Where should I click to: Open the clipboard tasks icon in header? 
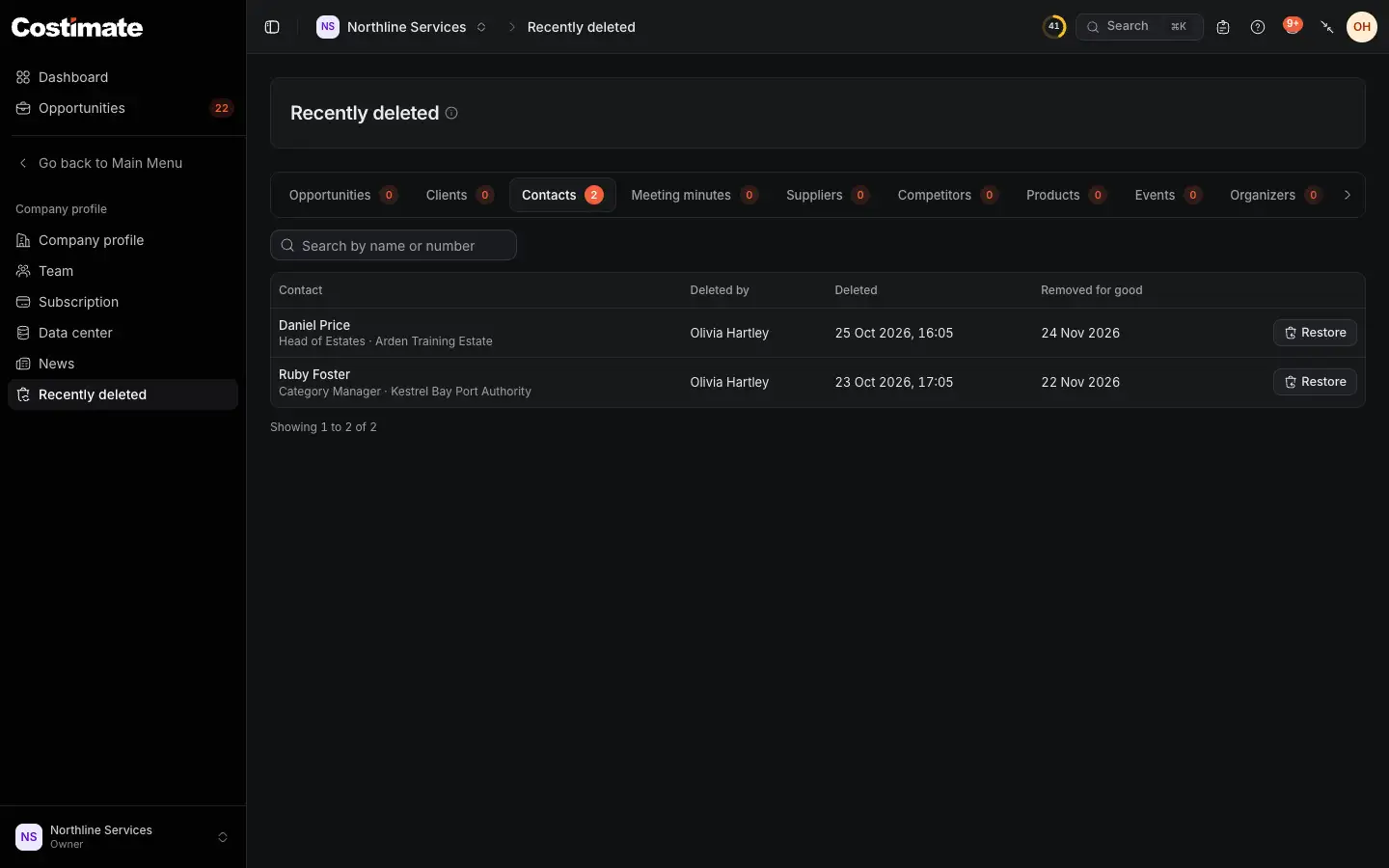click(1223, 27)
